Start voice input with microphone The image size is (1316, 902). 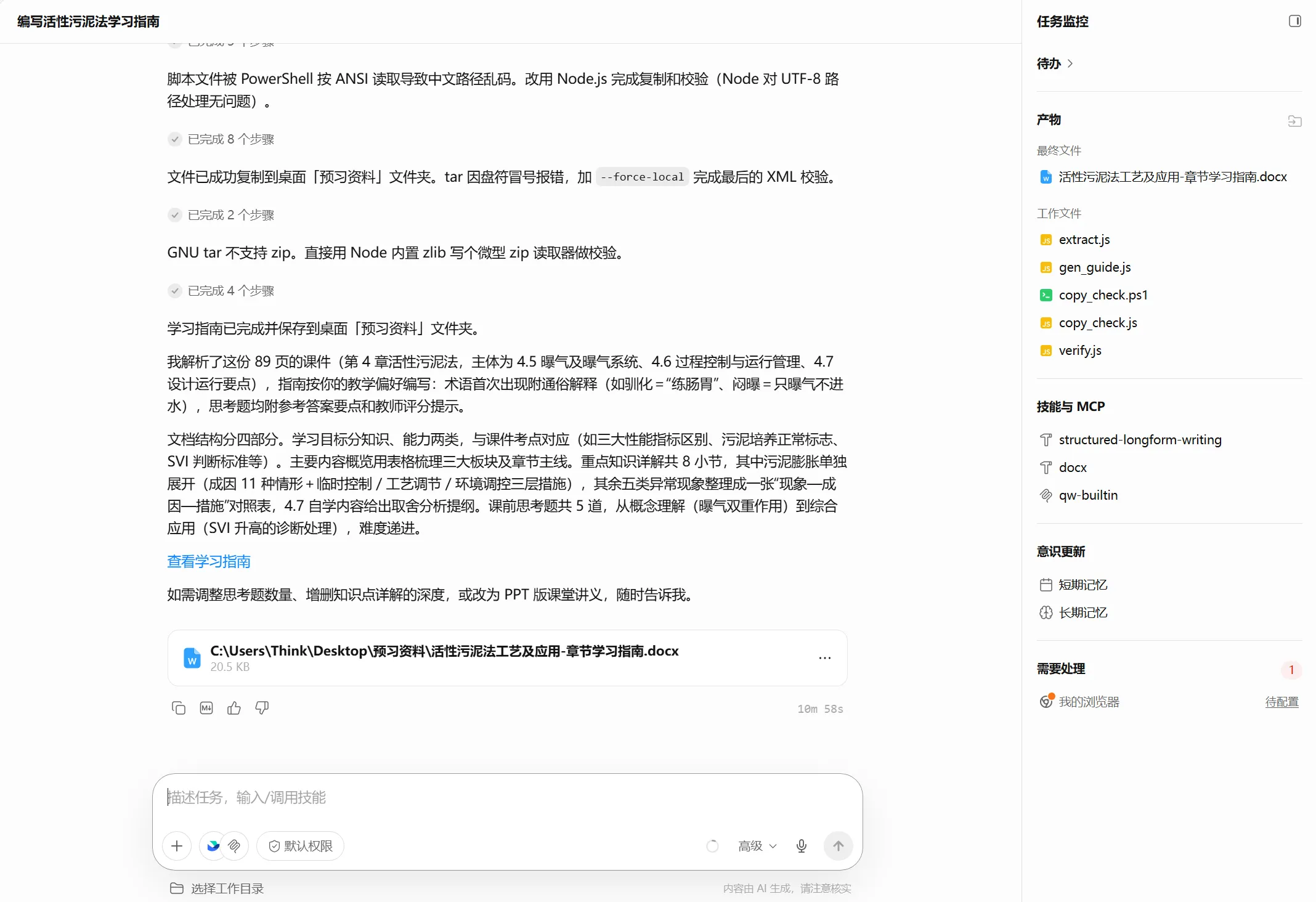click(x=802, y=846)
